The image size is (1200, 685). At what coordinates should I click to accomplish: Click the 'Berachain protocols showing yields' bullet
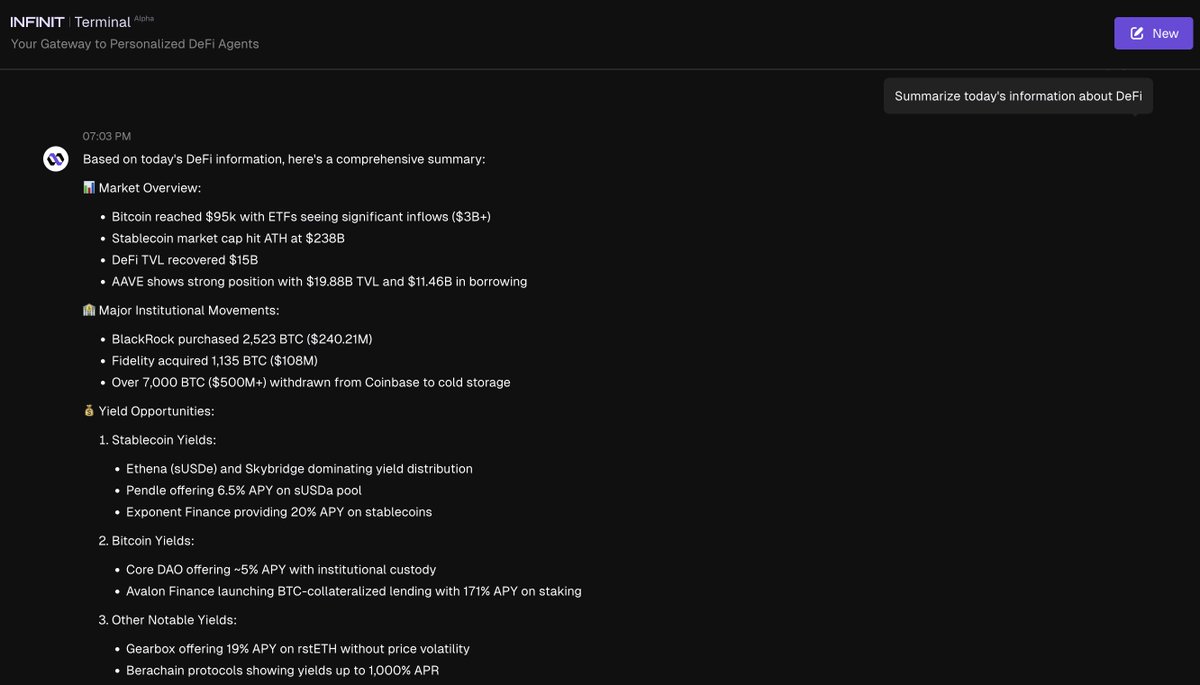(283, 670)
